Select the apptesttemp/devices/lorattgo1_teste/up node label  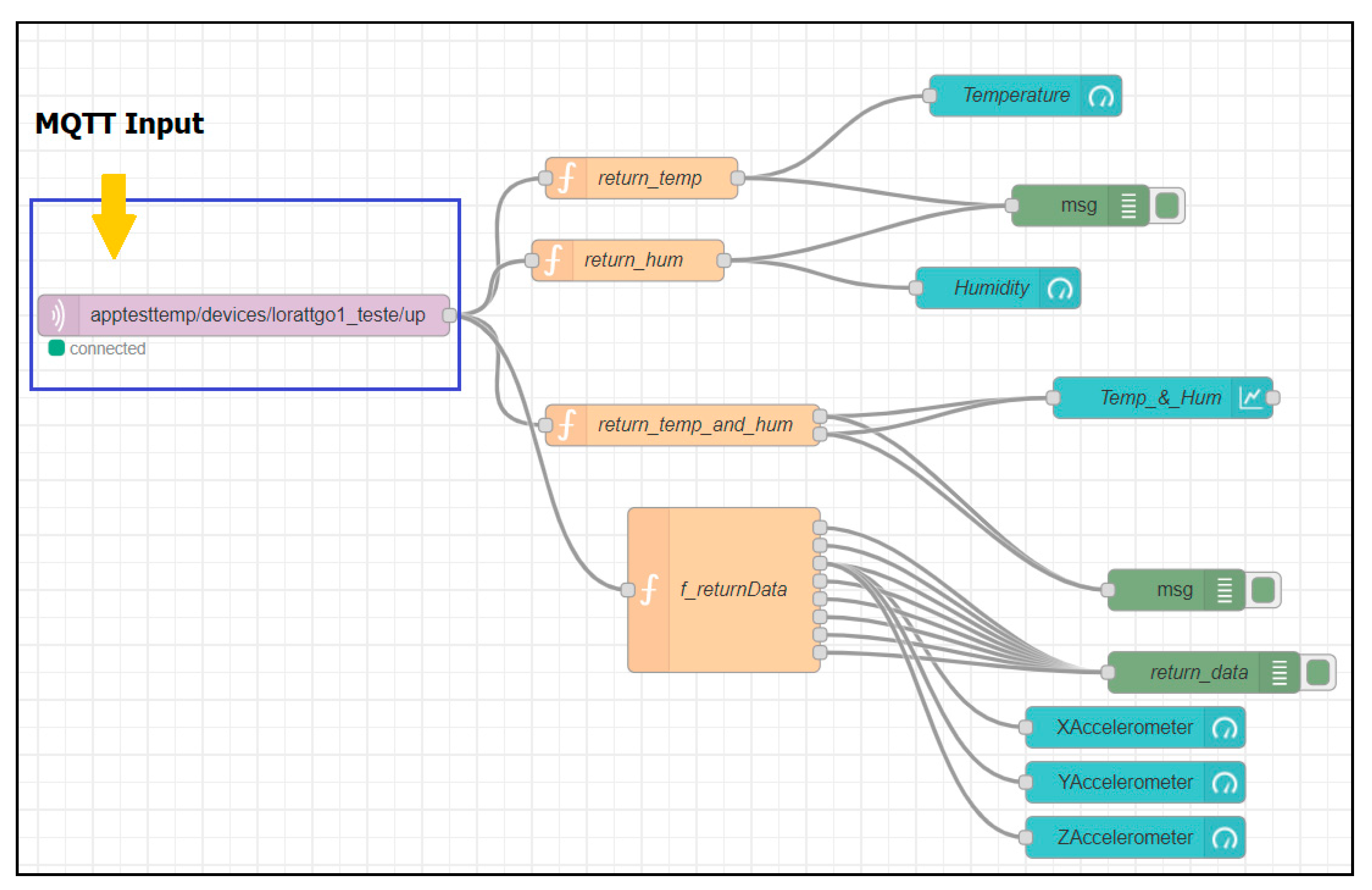(x=258, y=315)
